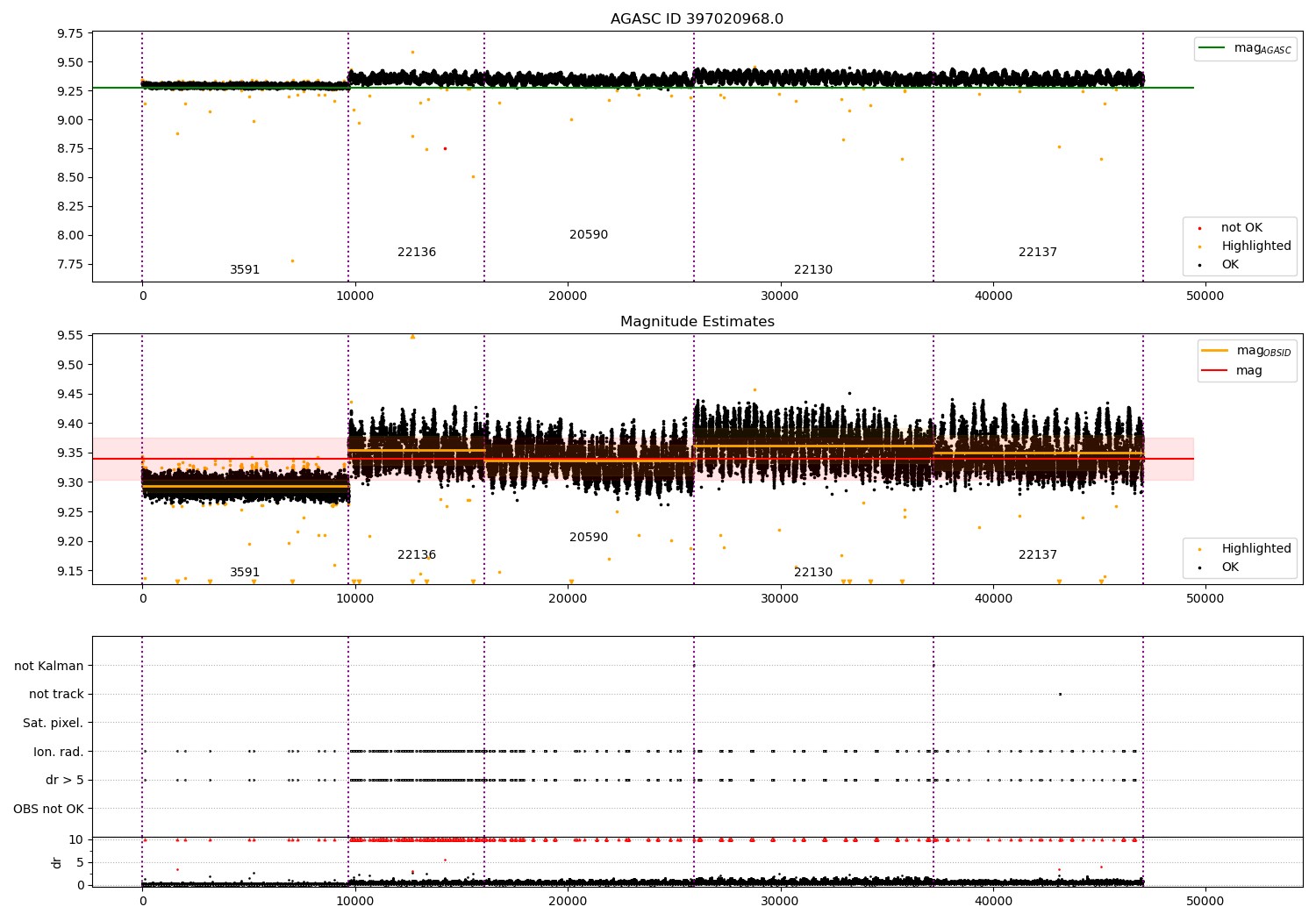
Task: Click the 50000 x-tick under the bottom plot
Action: coord(1205,901)
